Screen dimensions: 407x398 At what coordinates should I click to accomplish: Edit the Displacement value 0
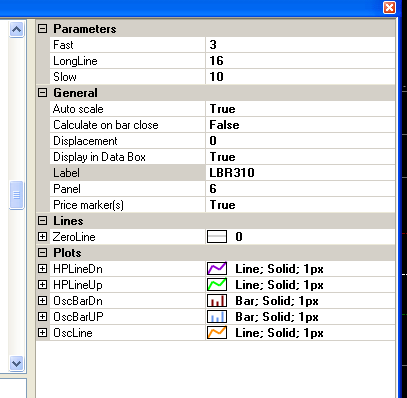(300, 141)
